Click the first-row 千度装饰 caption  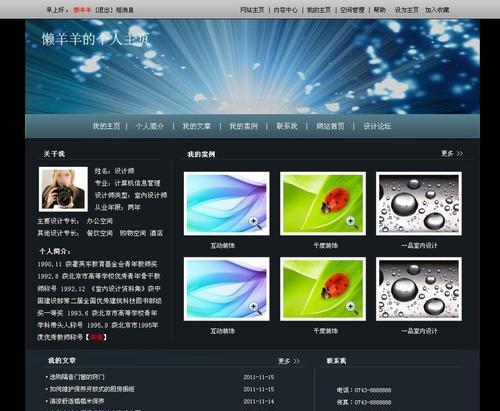tap(326, 246)
